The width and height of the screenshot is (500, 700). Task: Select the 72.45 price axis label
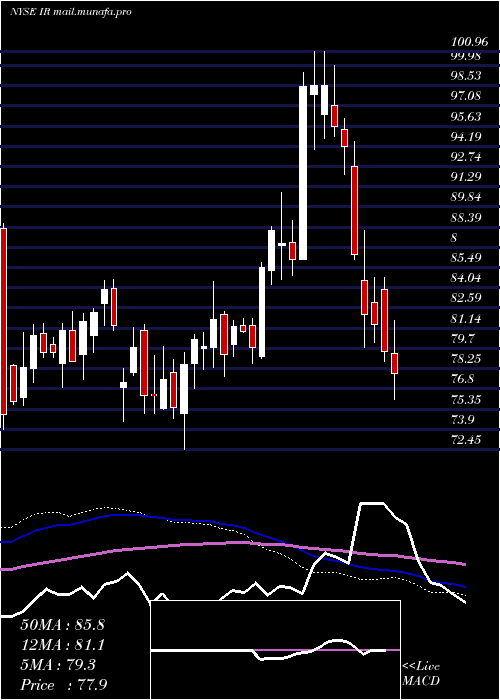(467, 440)
